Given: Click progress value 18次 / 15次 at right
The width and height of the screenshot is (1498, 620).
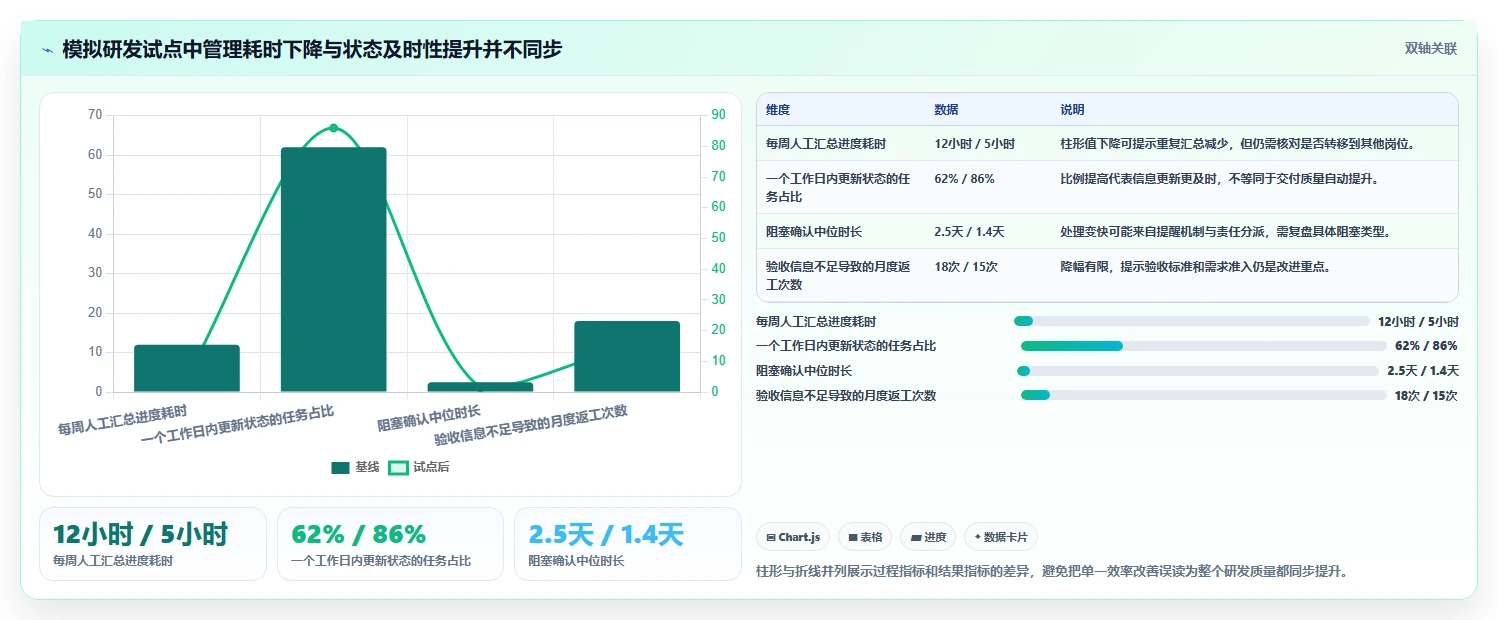Looking at the screenshot, I should pyautogui.click(x=1426, y=395).
